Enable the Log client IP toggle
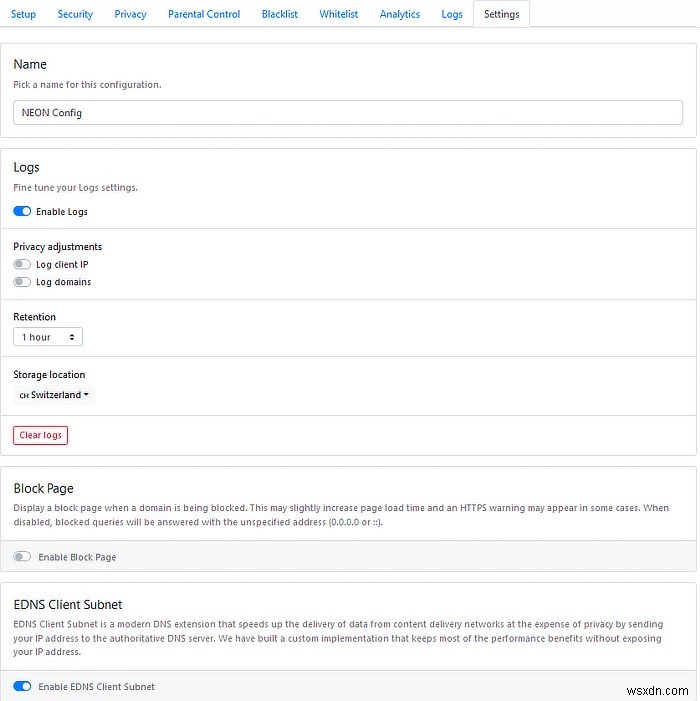700x701 pixels. [22, 265]
